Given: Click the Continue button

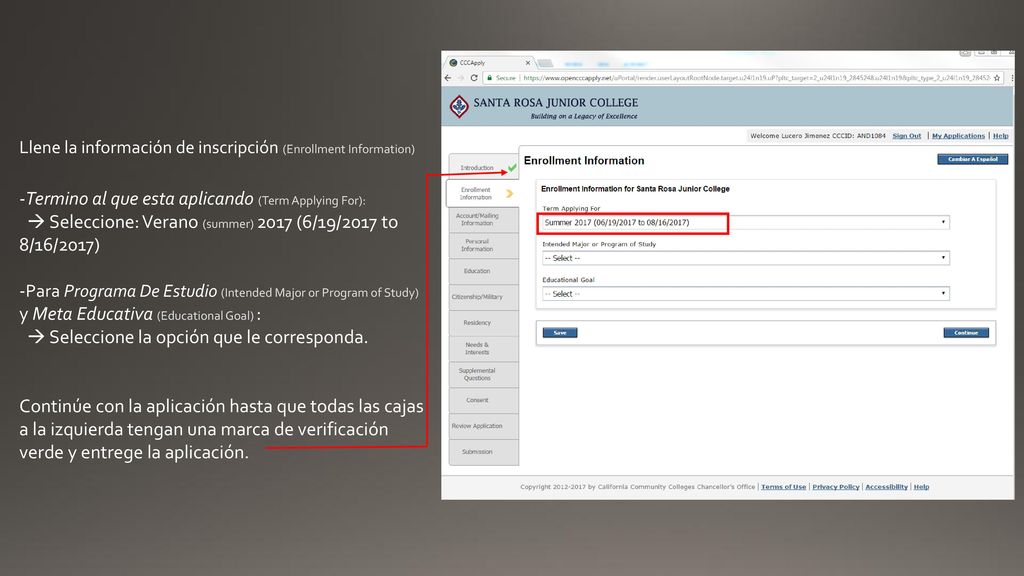Looking at the screenshot, I should click(966, 332).
